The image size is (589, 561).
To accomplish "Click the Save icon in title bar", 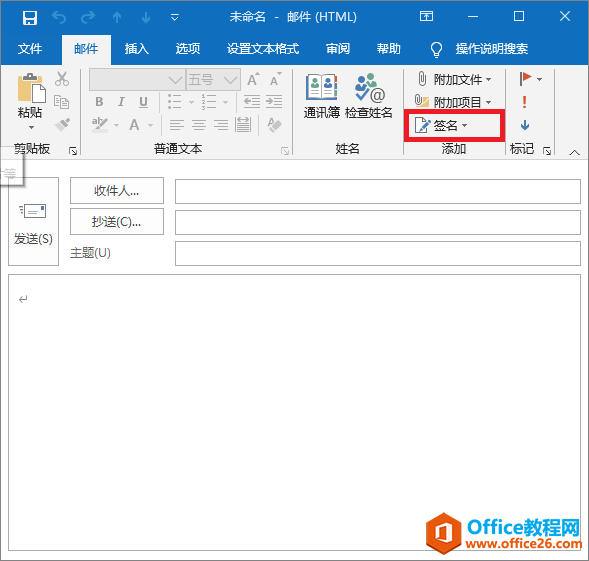I will click(x=30, y=17).
